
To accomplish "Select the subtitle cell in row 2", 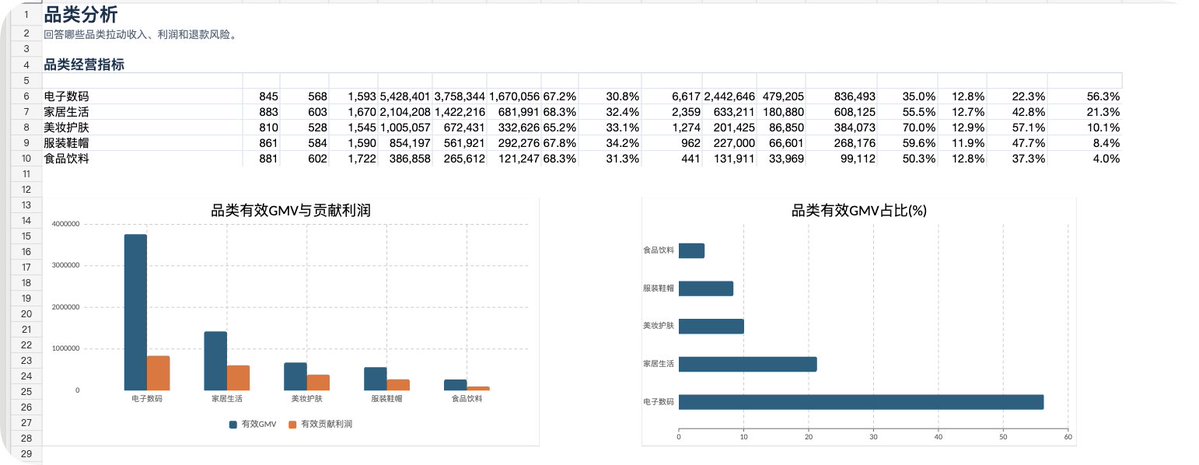I will [140, 34].
